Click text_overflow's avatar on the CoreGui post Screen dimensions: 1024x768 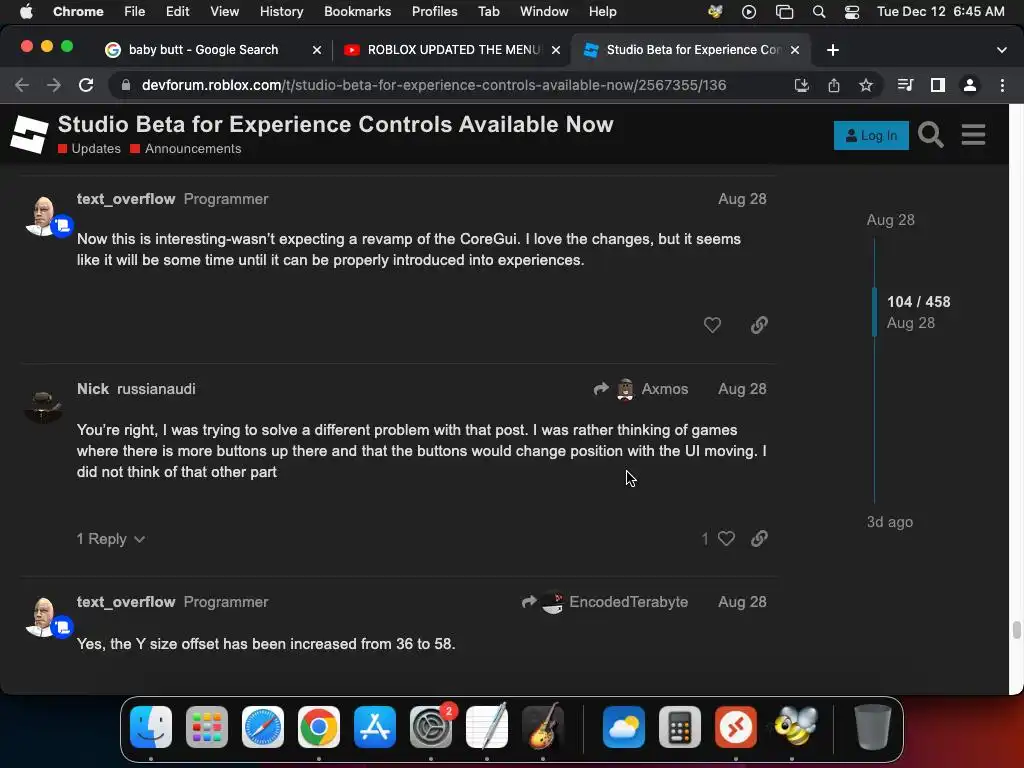pyautogui.click(x=44, y=216)
